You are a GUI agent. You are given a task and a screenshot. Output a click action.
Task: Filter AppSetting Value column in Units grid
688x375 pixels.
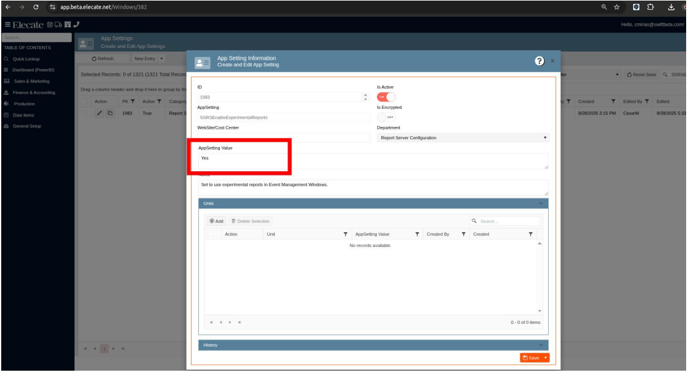point(417,234)
